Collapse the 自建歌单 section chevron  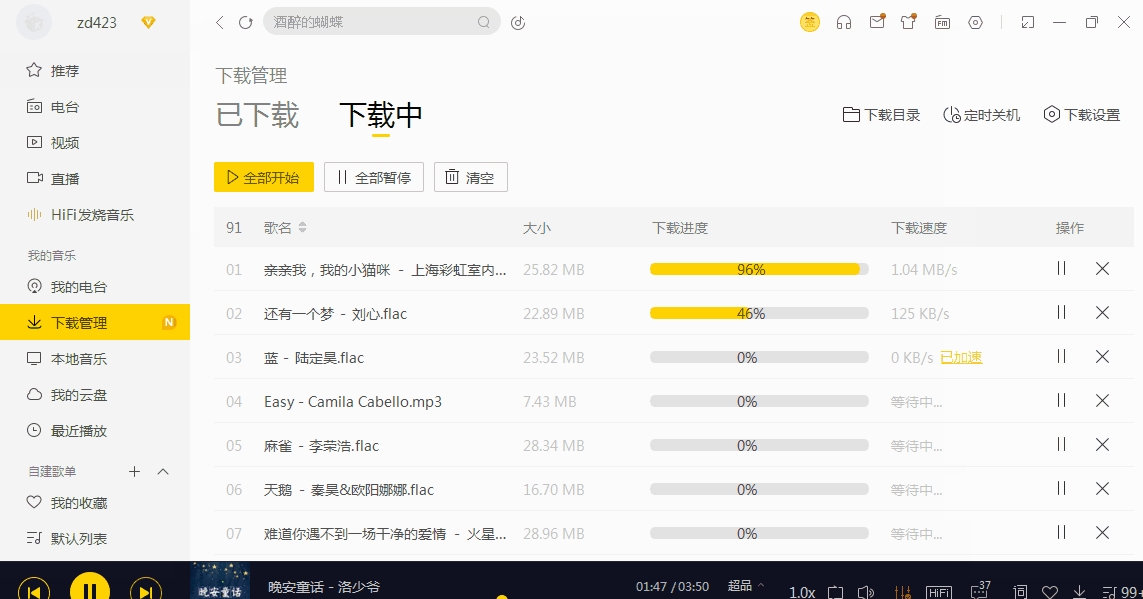click(163, 471)
